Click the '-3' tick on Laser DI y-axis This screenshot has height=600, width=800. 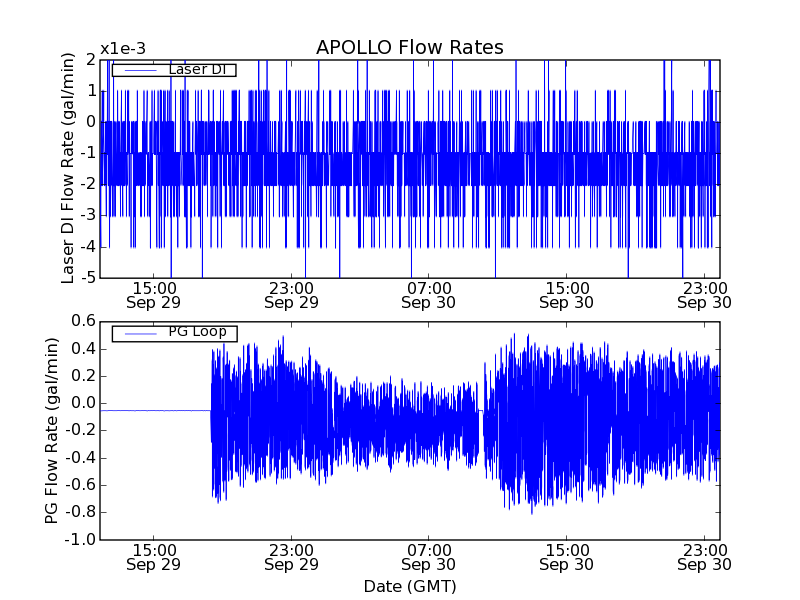88,216
